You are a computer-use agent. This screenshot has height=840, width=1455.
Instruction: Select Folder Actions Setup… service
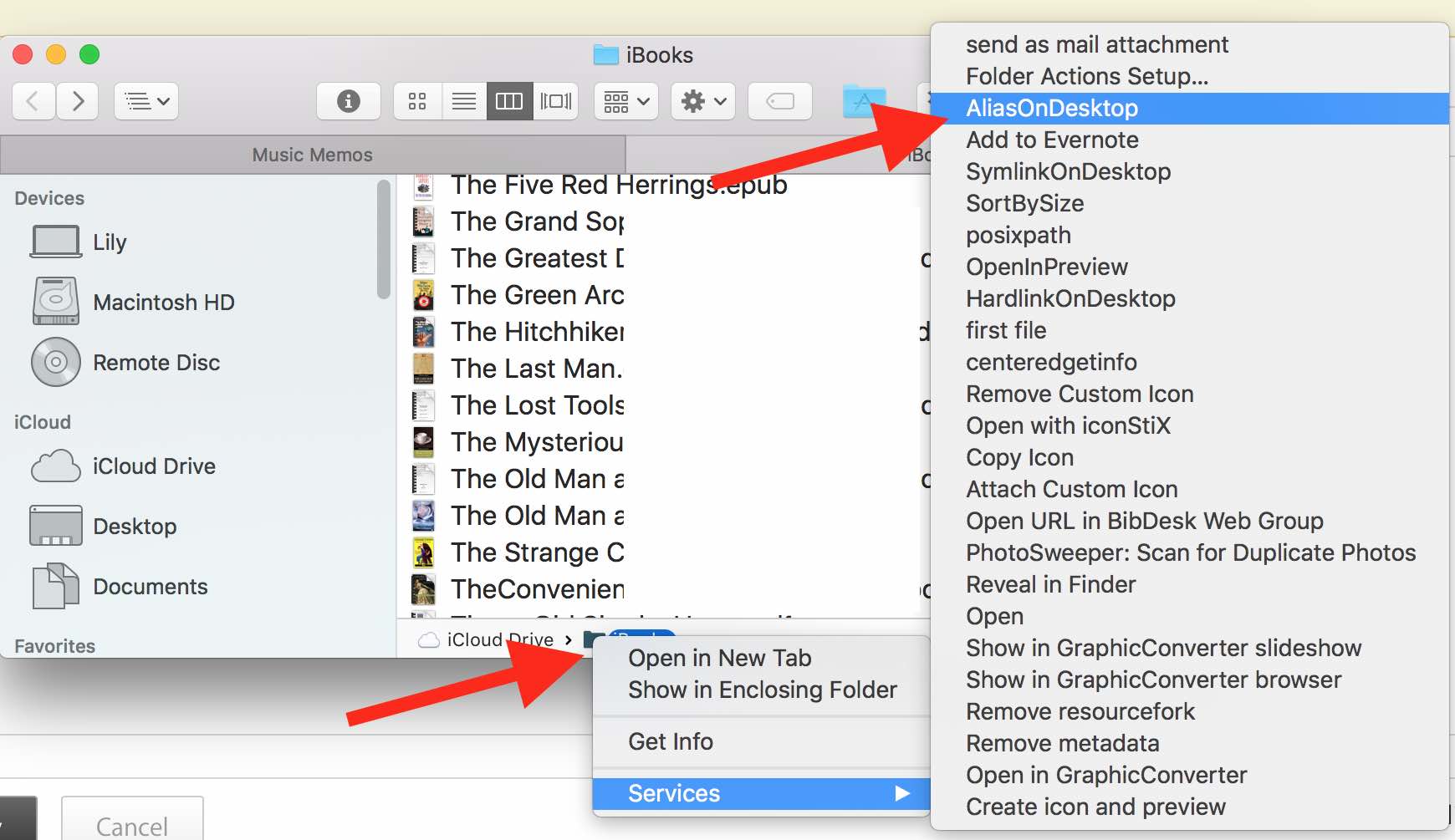point(1189,76)
